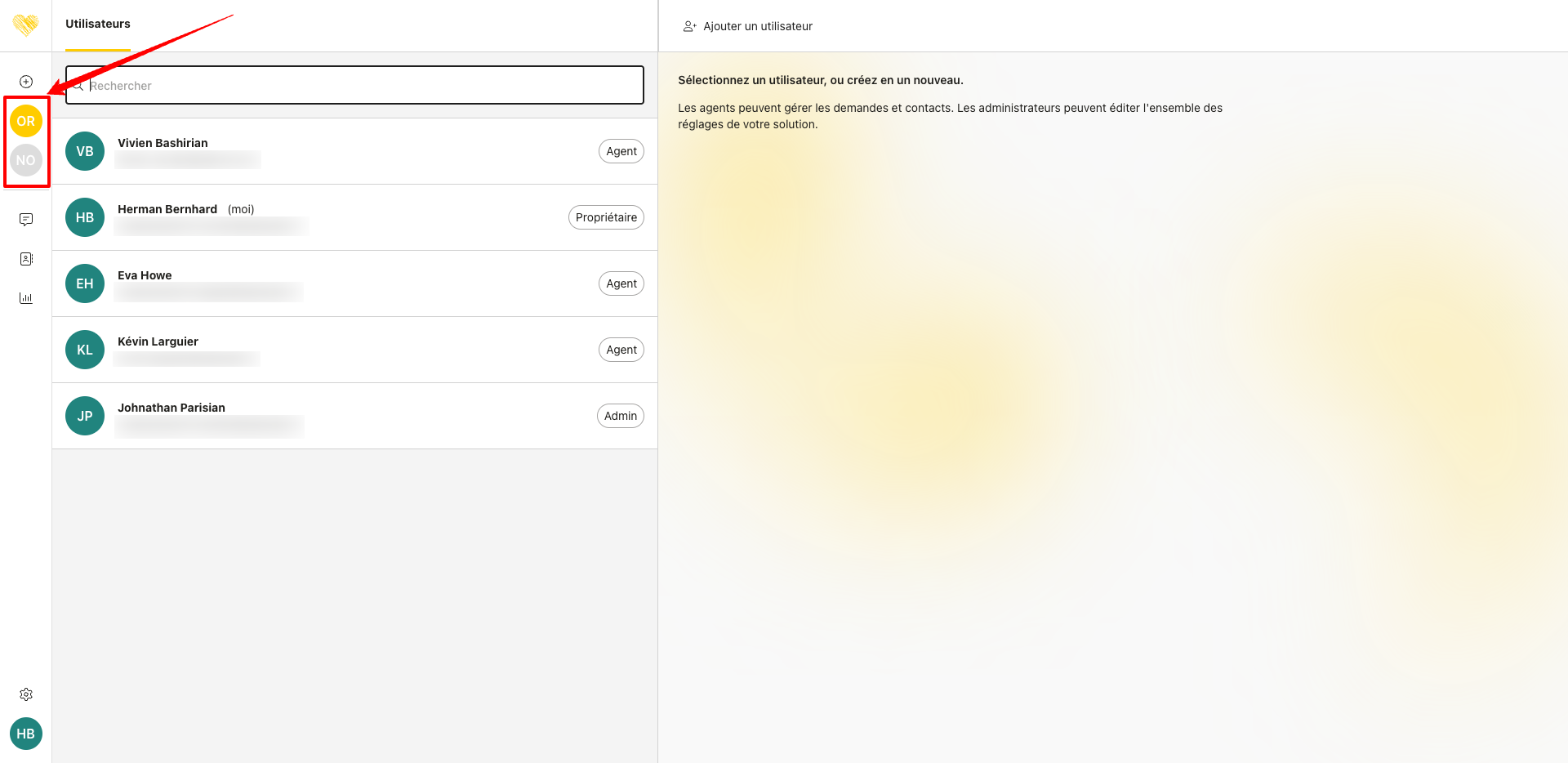Image resolution: width=1568 pixels, height=763 pixels.
Task: Switch to the NO workspace avatar
Action: (26, 160)
